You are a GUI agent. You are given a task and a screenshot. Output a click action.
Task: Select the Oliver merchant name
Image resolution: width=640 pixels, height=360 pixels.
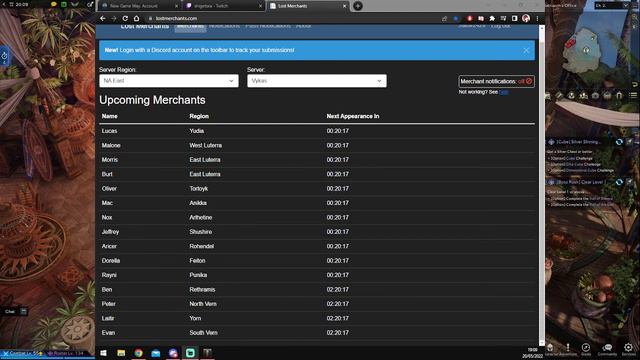point(109,189)
